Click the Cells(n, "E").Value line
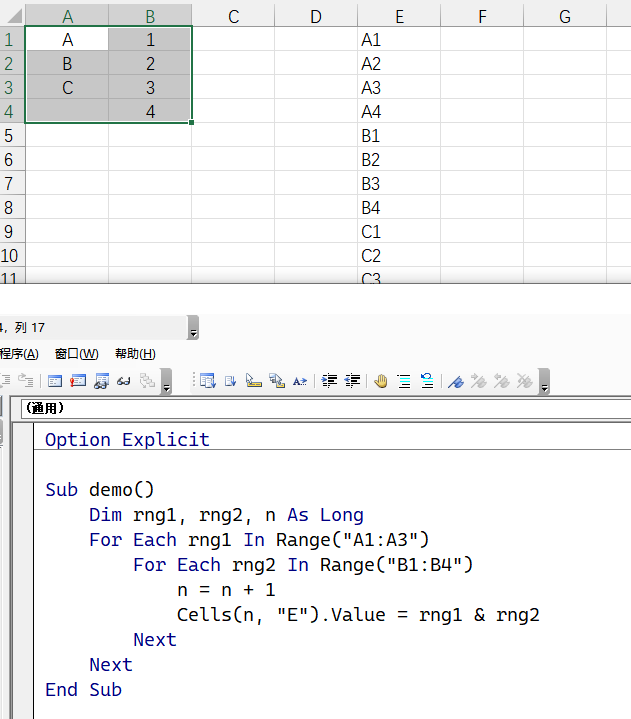Image resolution: width=631 pixels, height=719 pixels. click(358, 615)
